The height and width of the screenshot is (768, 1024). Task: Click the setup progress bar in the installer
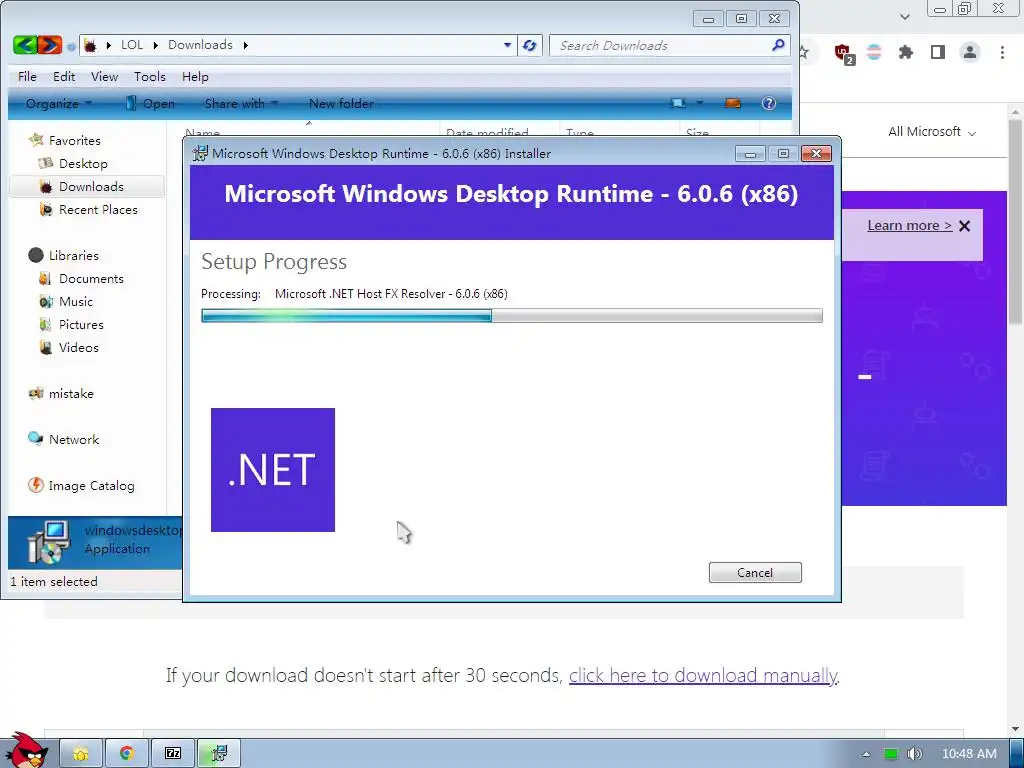click(x=511, y=316)
